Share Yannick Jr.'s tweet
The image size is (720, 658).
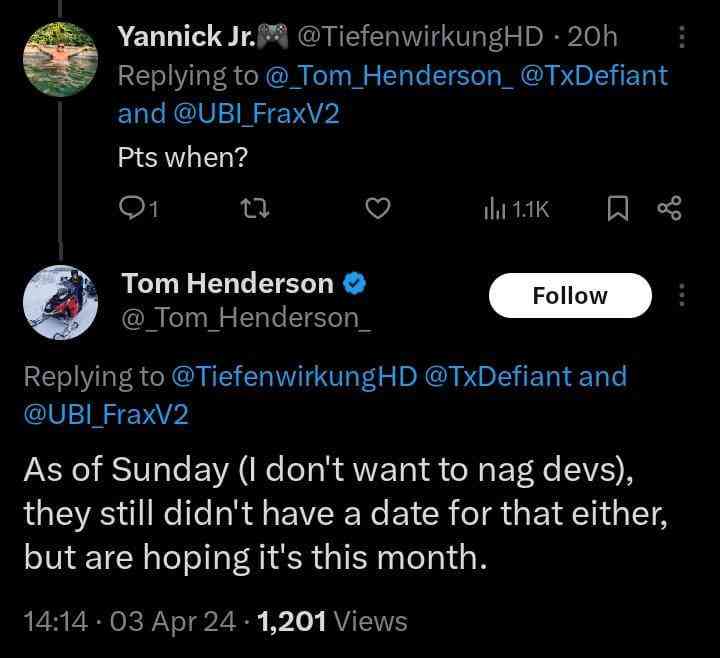[x=668, y=208]
